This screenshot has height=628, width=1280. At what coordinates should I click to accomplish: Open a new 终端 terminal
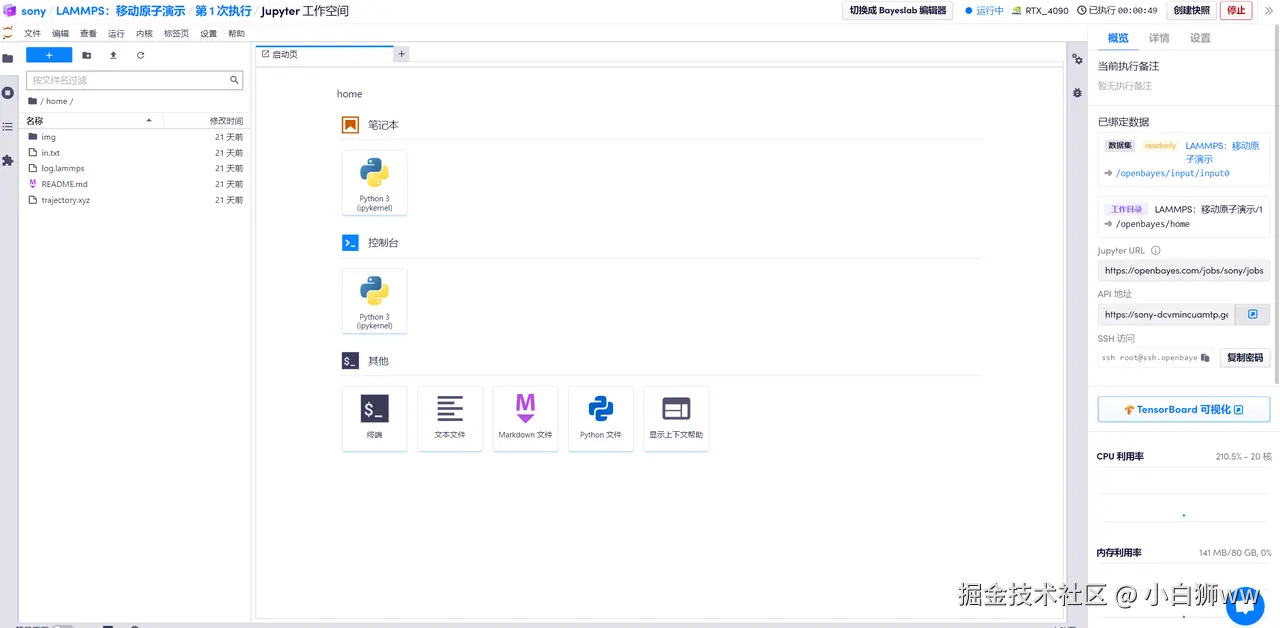pyautogui.click(x=374, y=418)
